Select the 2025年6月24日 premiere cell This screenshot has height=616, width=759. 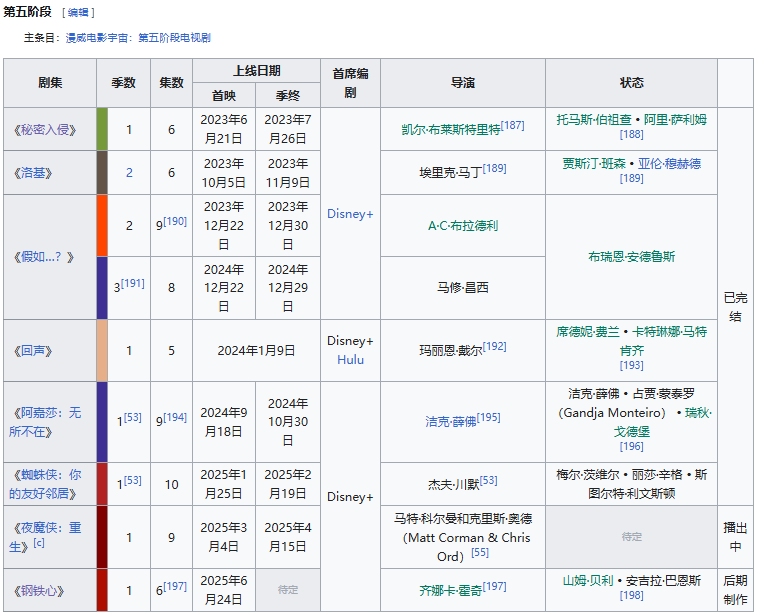224,590
